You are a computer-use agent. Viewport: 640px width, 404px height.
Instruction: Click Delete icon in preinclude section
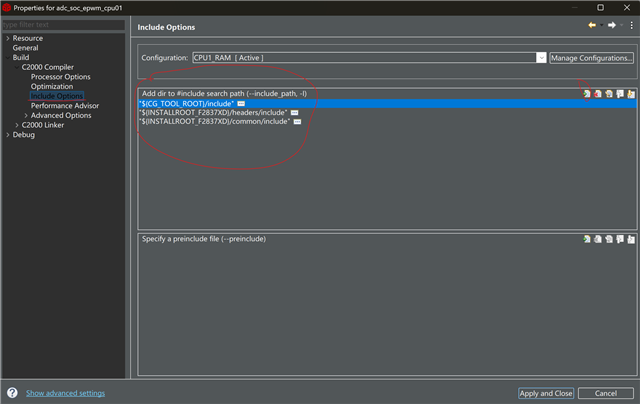point(598,239)
